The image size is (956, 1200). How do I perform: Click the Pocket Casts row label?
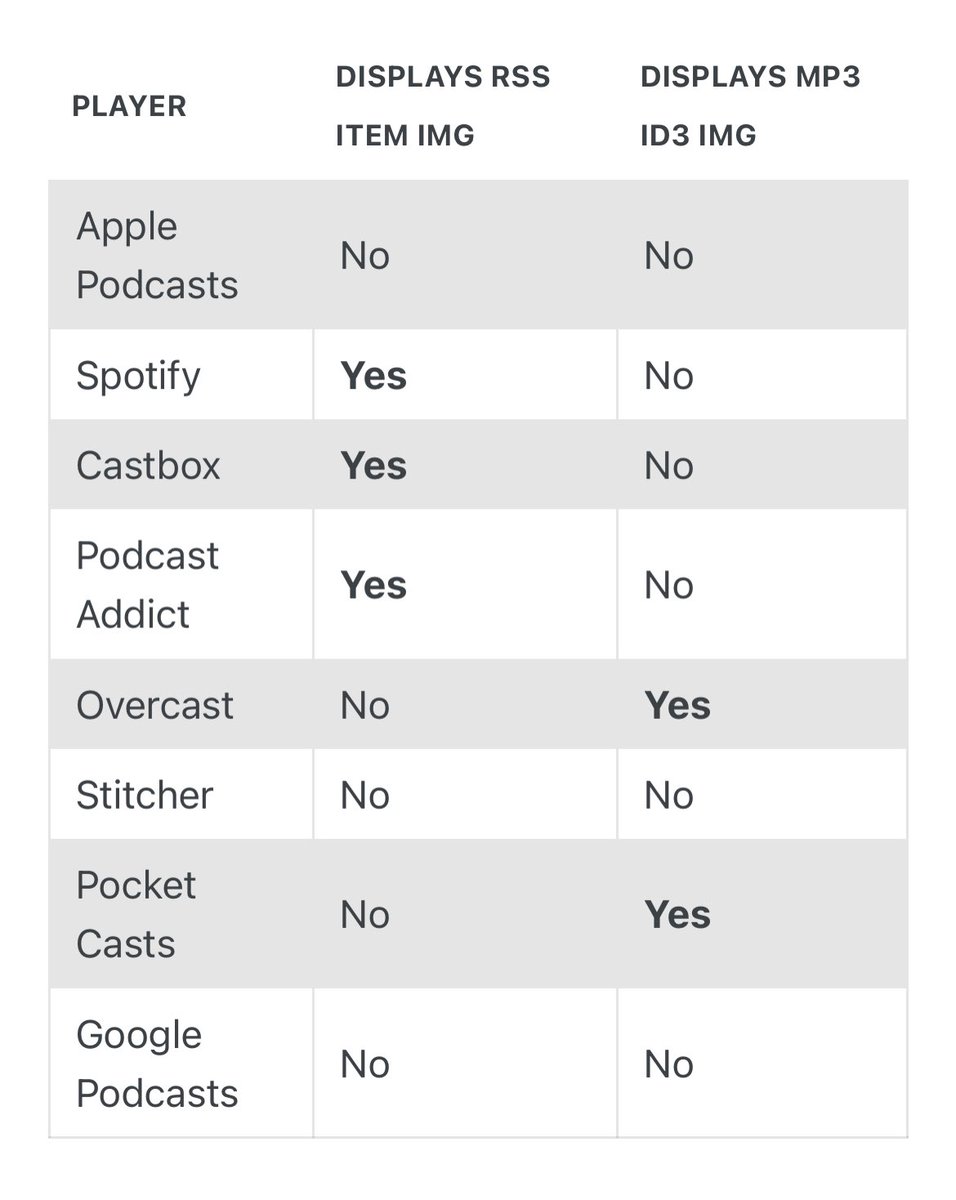(136, 914)
